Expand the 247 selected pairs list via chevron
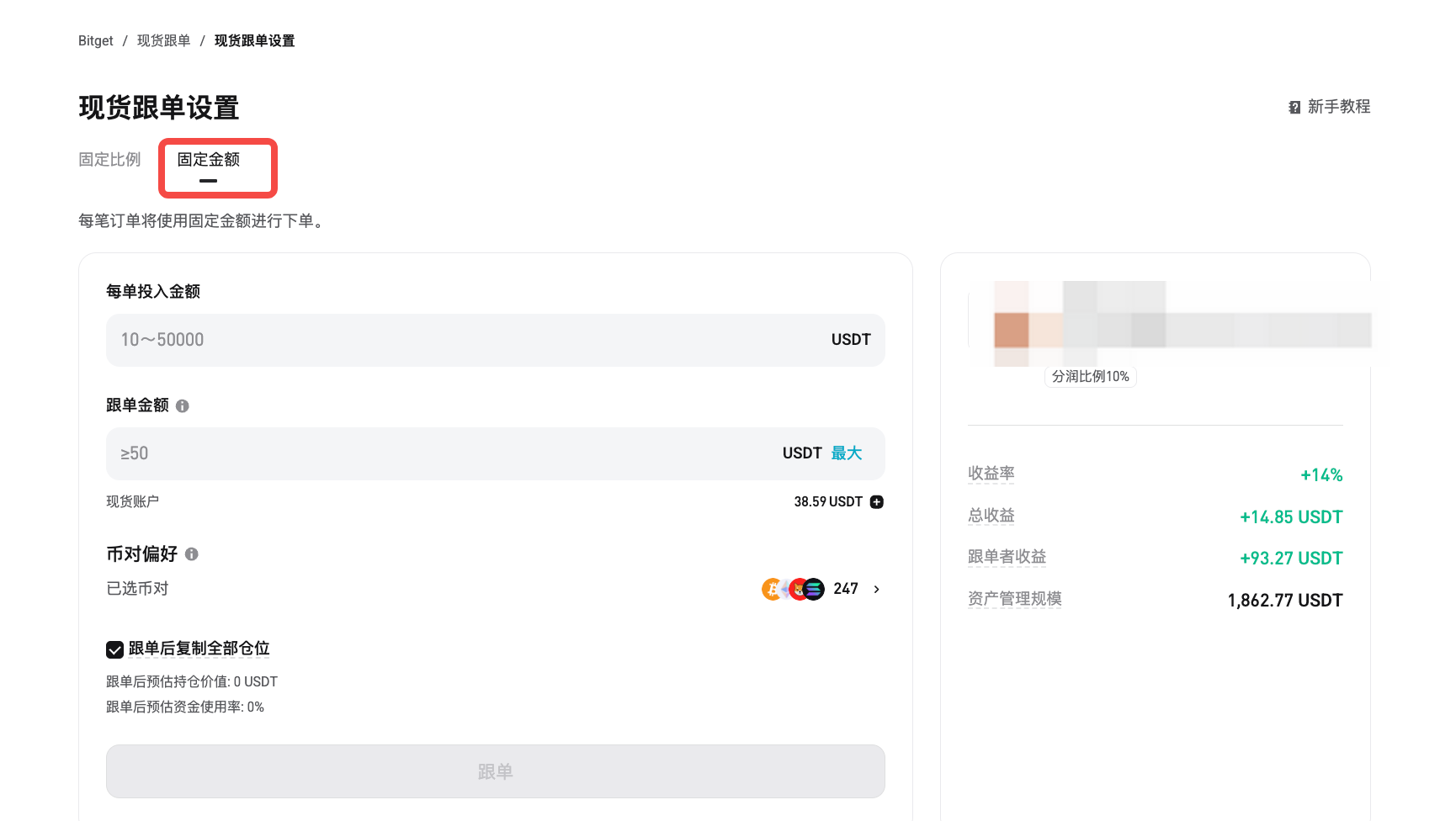This screenshot has width=1456, height=821. pyautogui.click(x=876, y=589)
